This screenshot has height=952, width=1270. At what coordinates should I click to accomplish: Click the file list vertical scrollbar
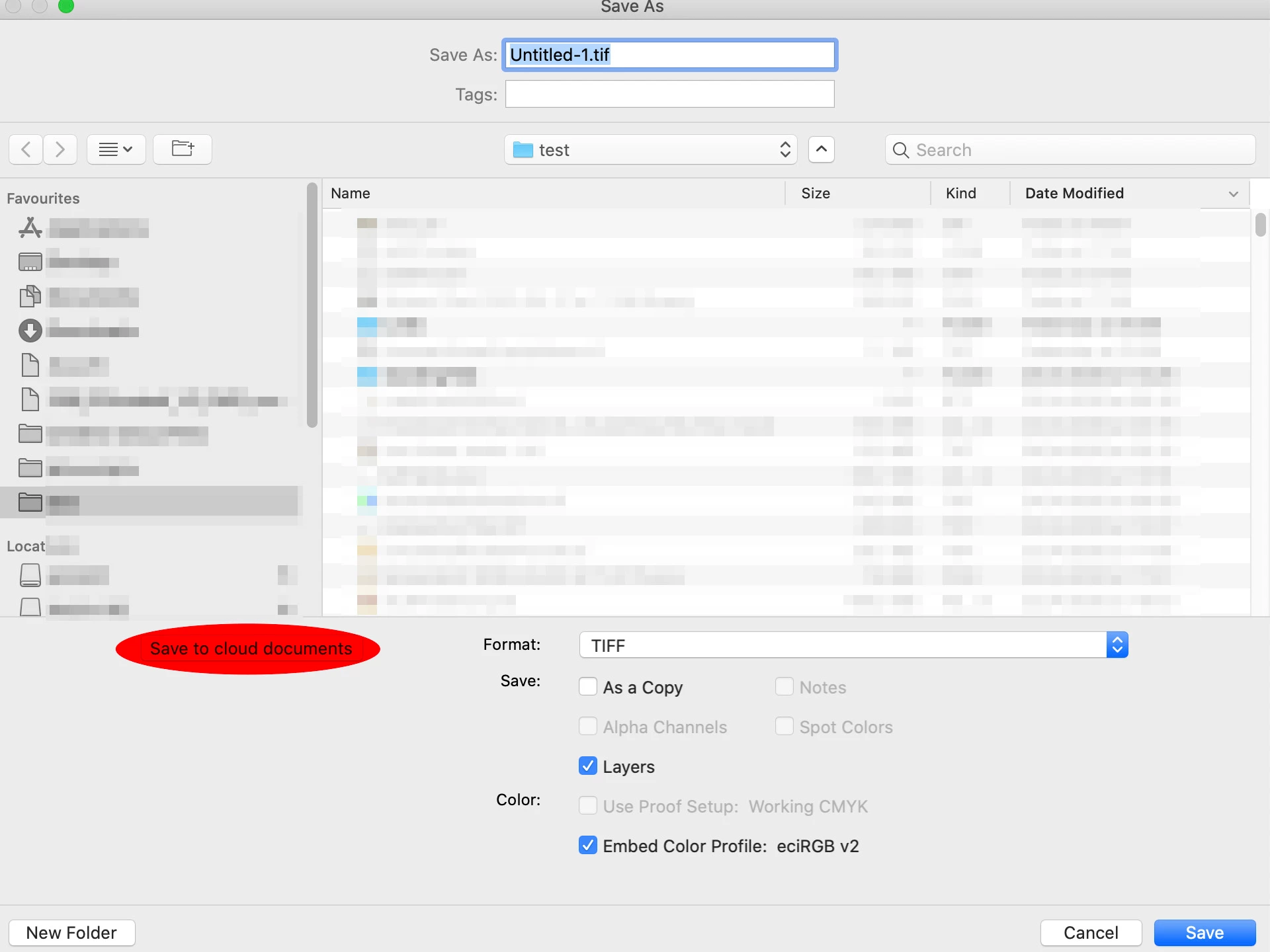pos(1260,225)
